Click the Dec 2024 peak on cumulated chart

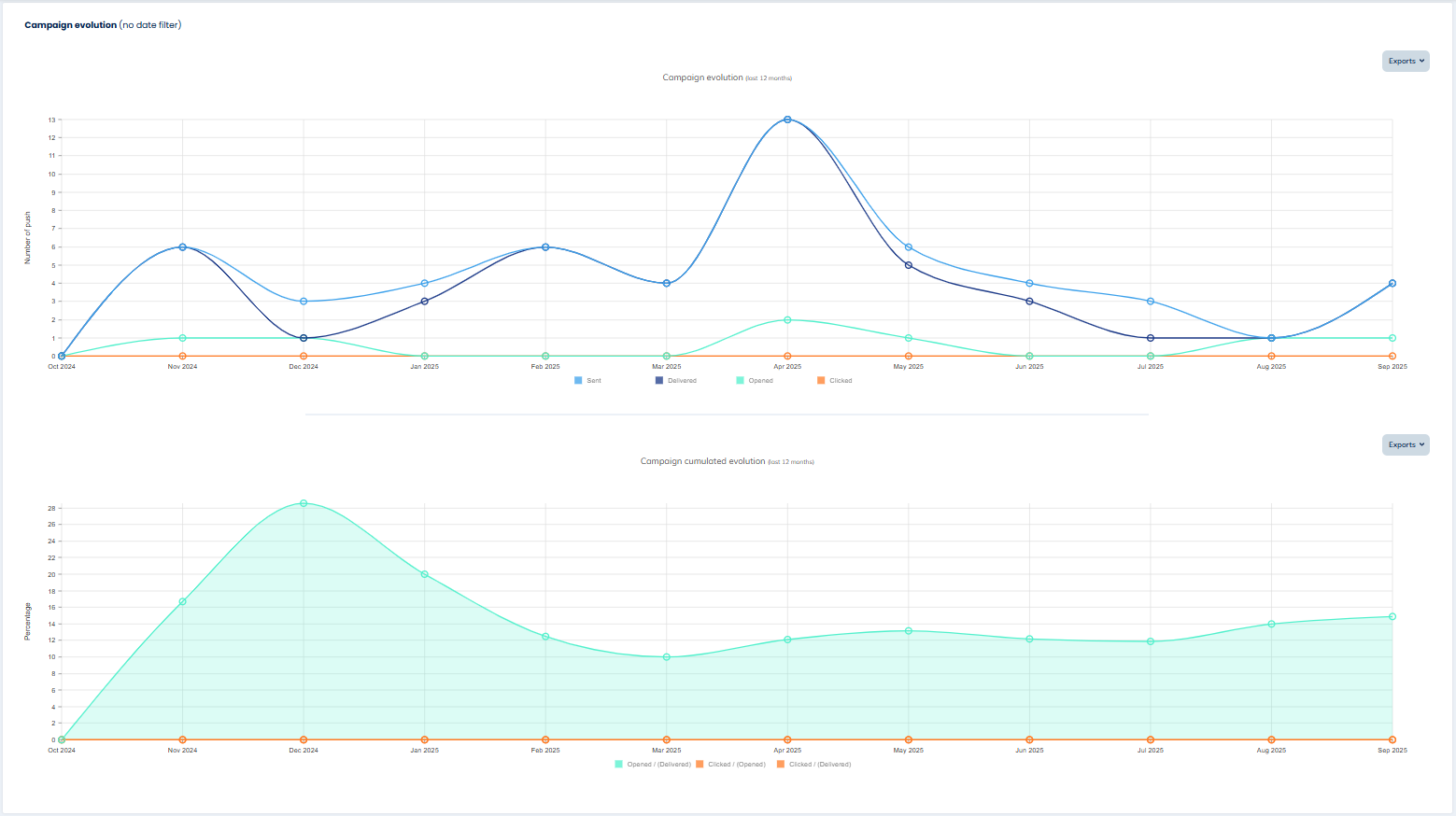pyautogui.click(x=304, y=503)
